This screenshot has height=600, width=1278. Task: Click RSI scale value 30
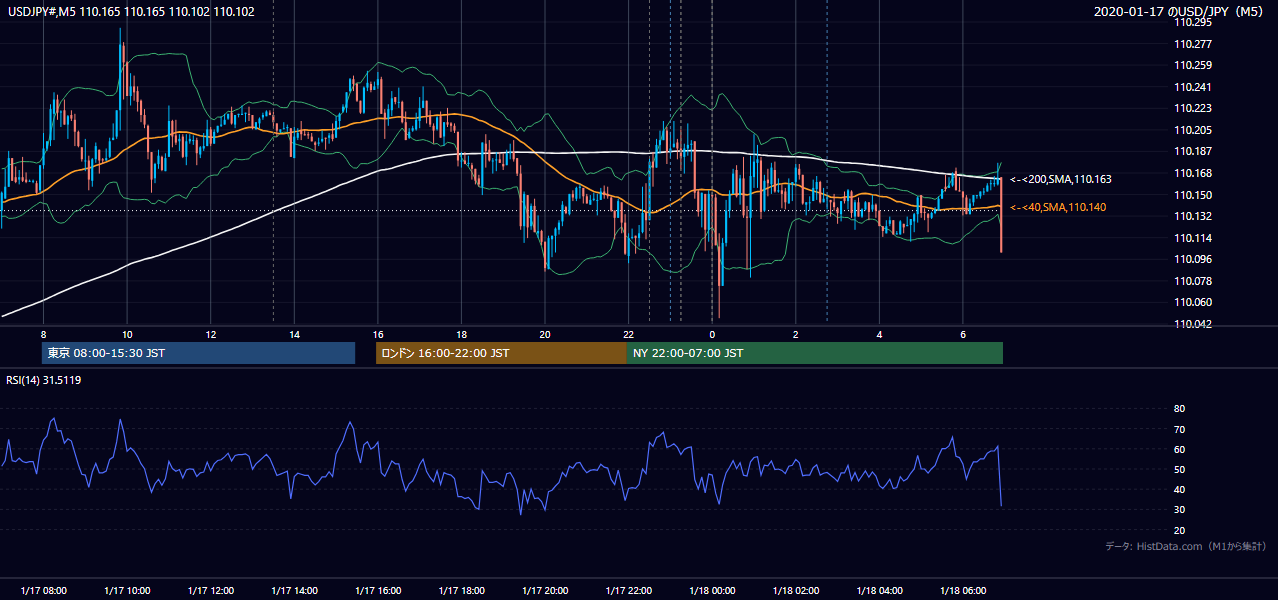[x=1180, y=510]
